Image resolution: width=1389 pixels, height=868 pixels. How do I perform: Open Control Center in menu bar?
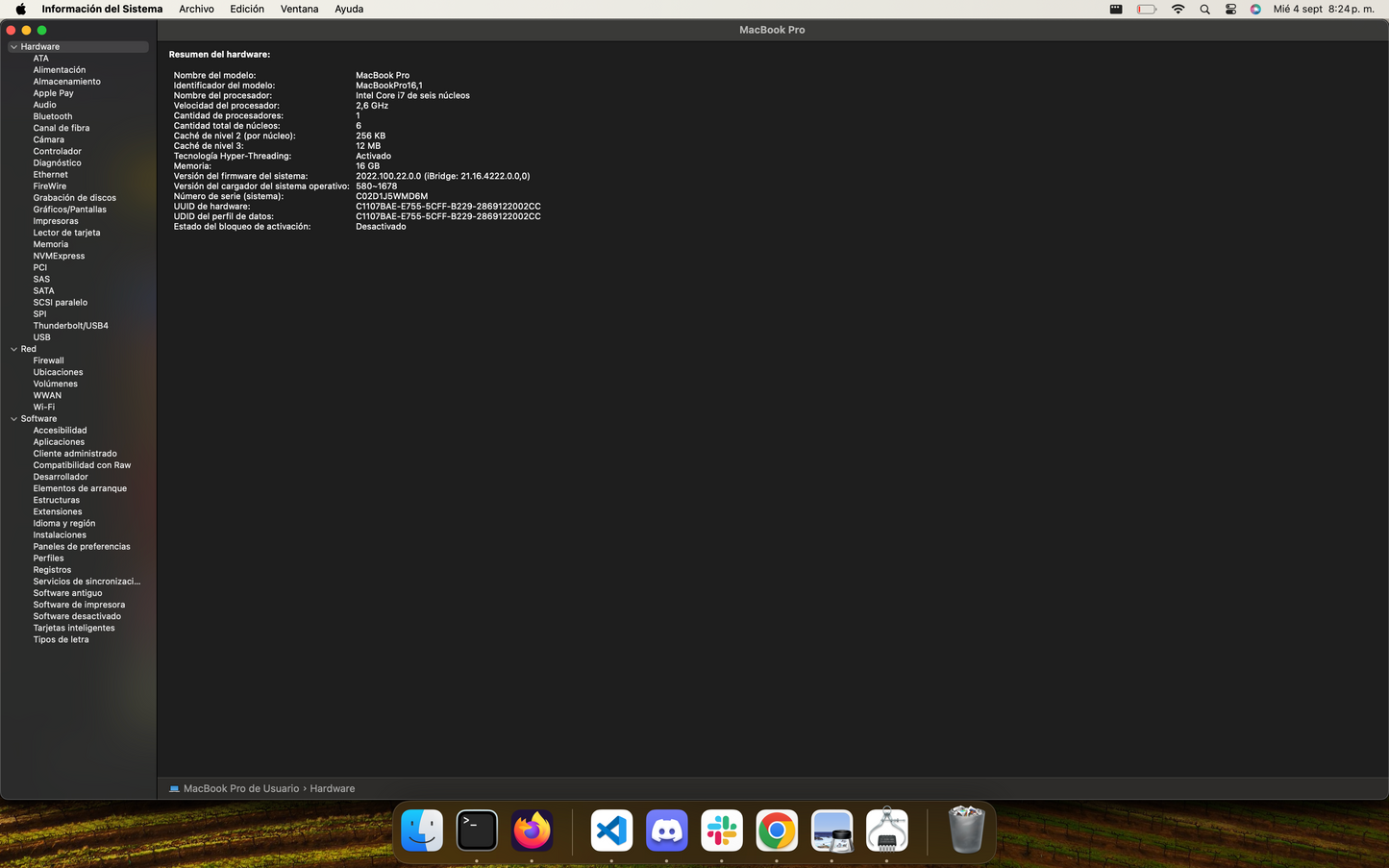1230,9
